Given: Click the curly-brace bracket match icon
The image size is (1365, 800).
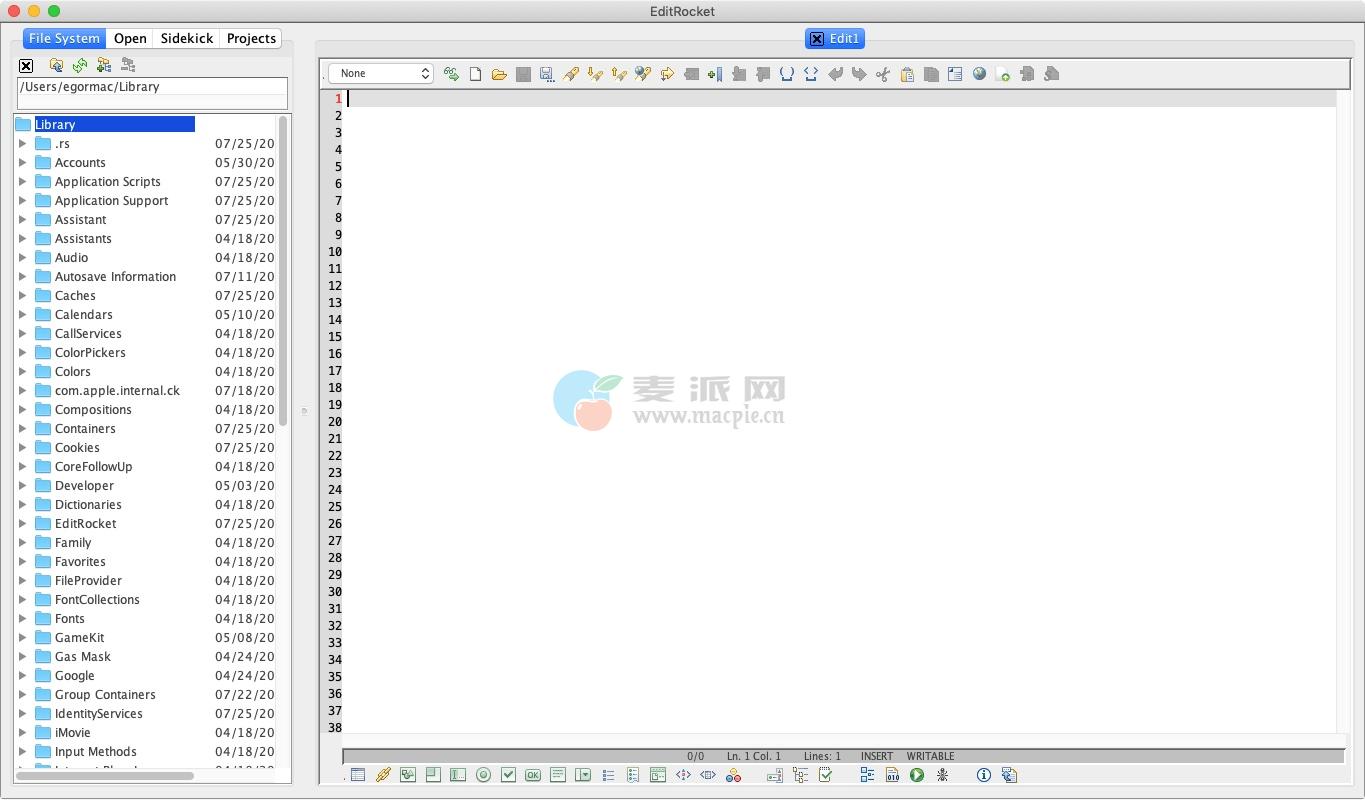Looking at the screenshot, I should (x=787, y=74).
